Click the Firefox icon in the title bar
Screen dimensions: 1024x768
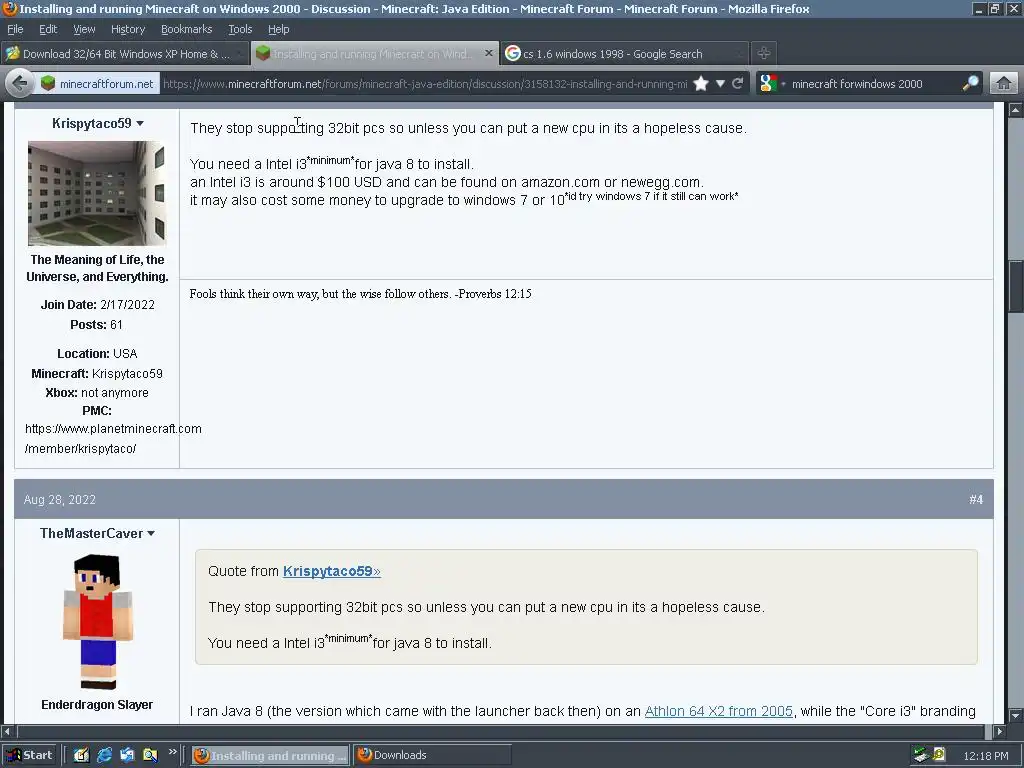click(x=9, y=8)
